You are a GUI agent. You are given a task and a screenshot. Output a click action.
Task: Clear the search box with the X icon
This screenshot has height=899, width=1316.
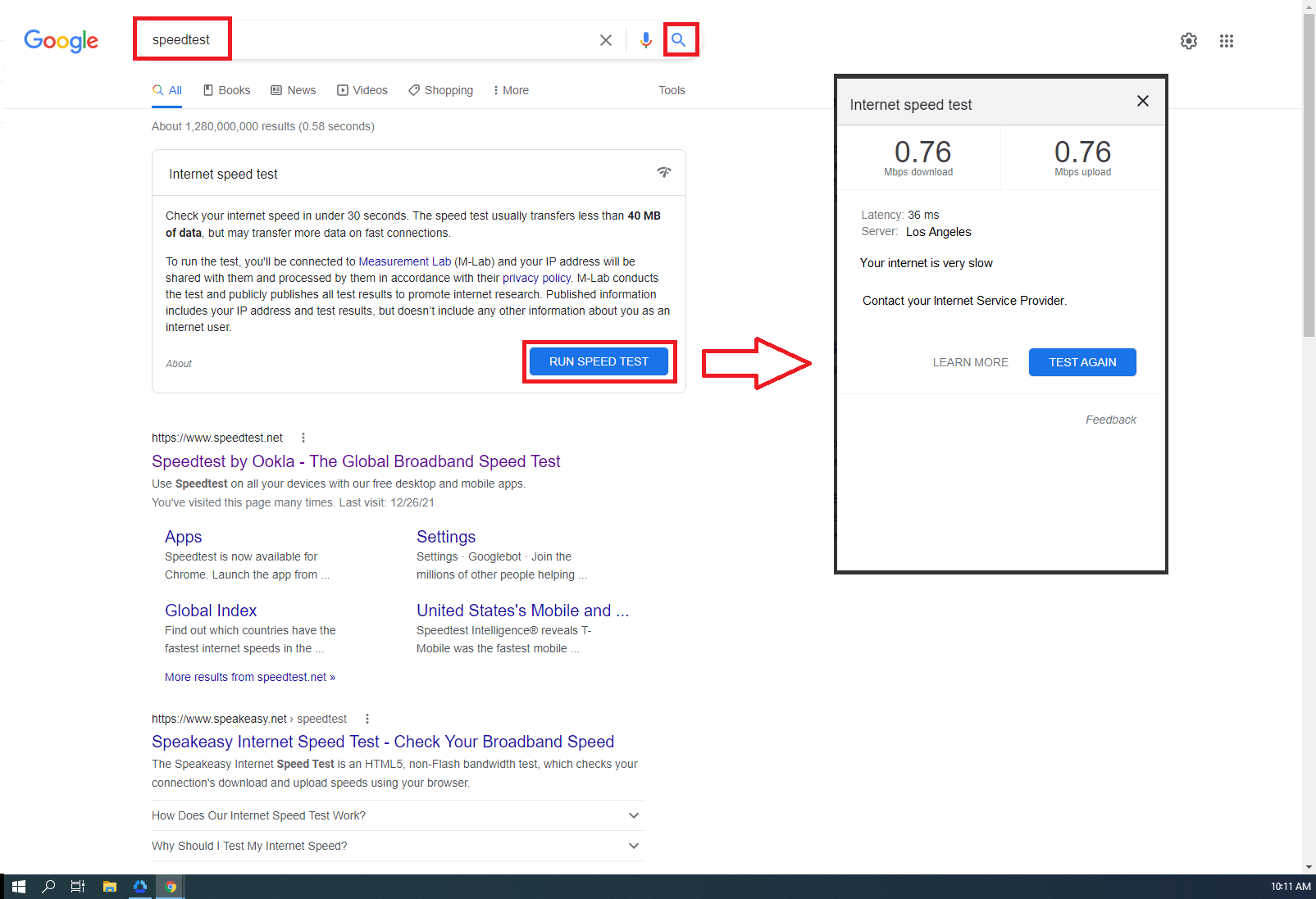coord(606,40)
